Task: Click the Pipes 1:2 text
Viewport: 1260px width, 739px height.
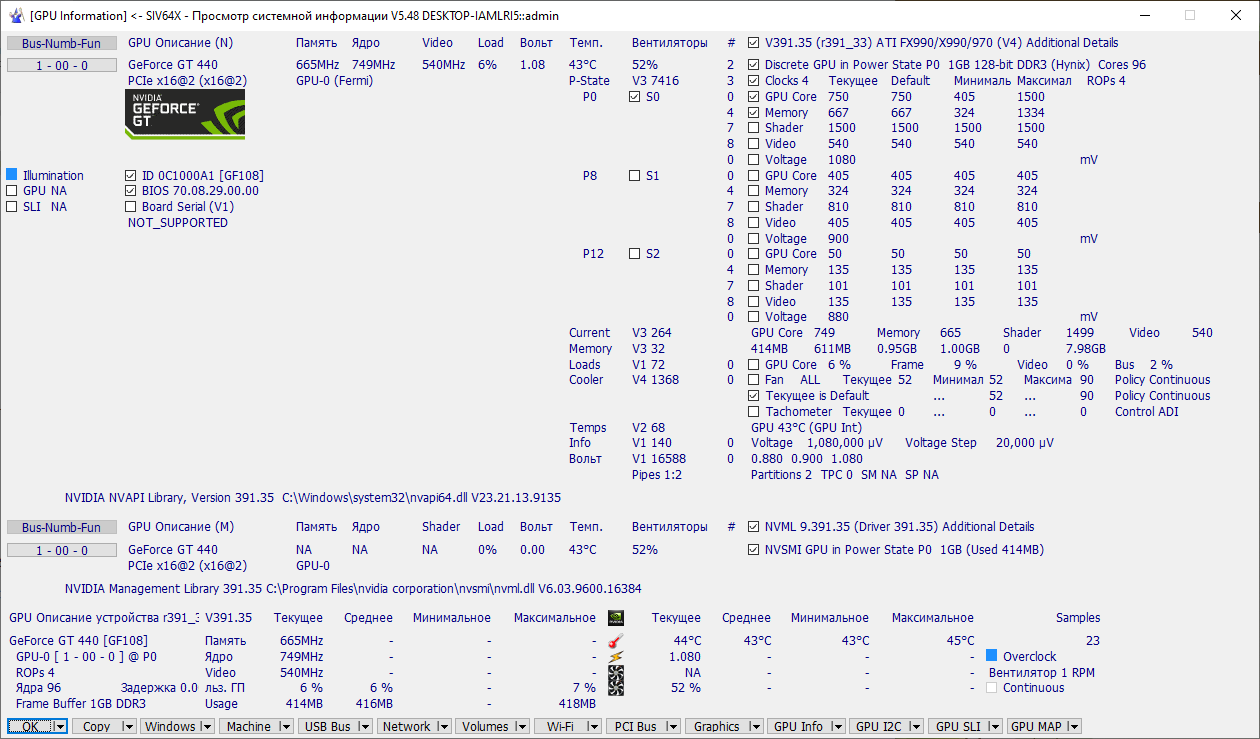Action: click(x=657, y=475)
